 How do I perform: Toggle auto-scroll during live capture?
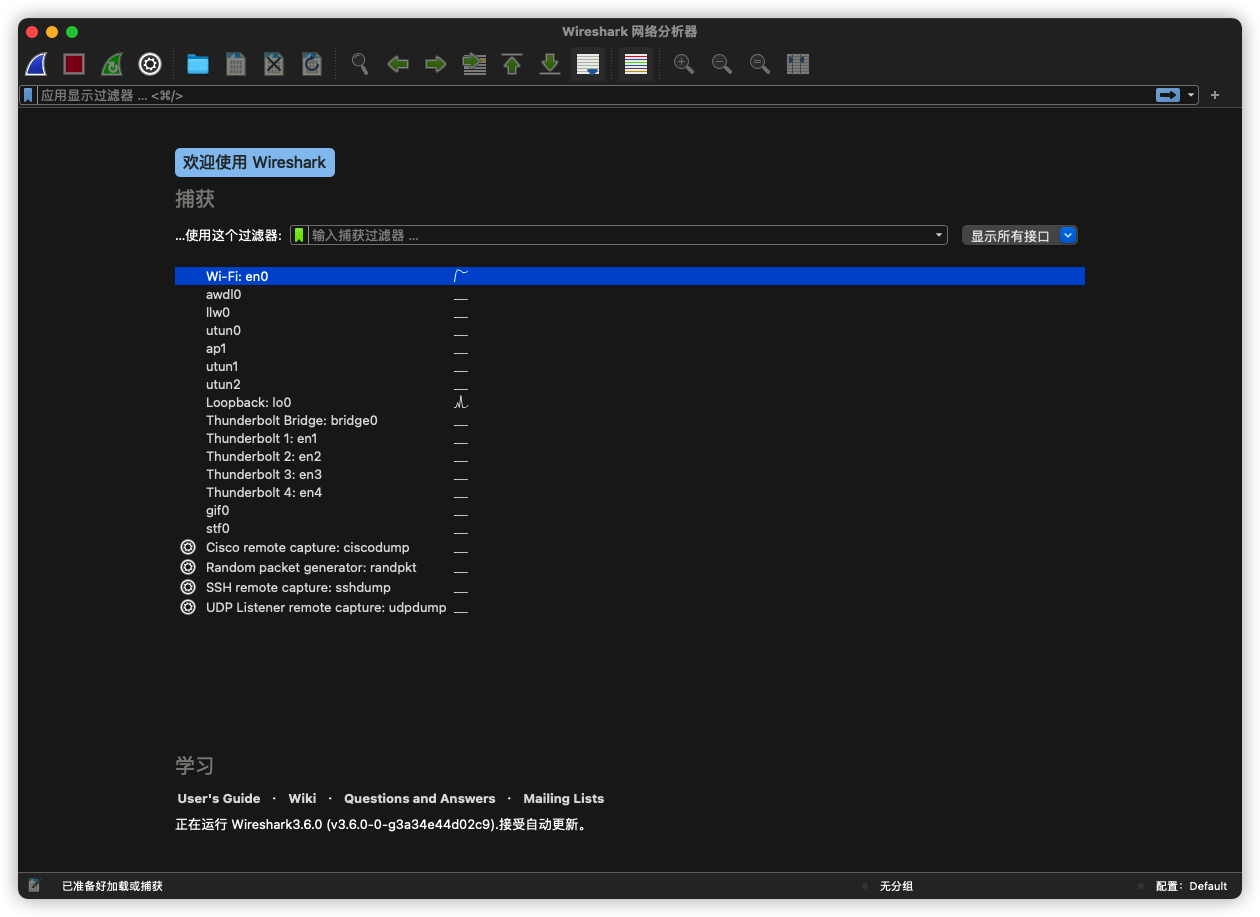(588, 65)
